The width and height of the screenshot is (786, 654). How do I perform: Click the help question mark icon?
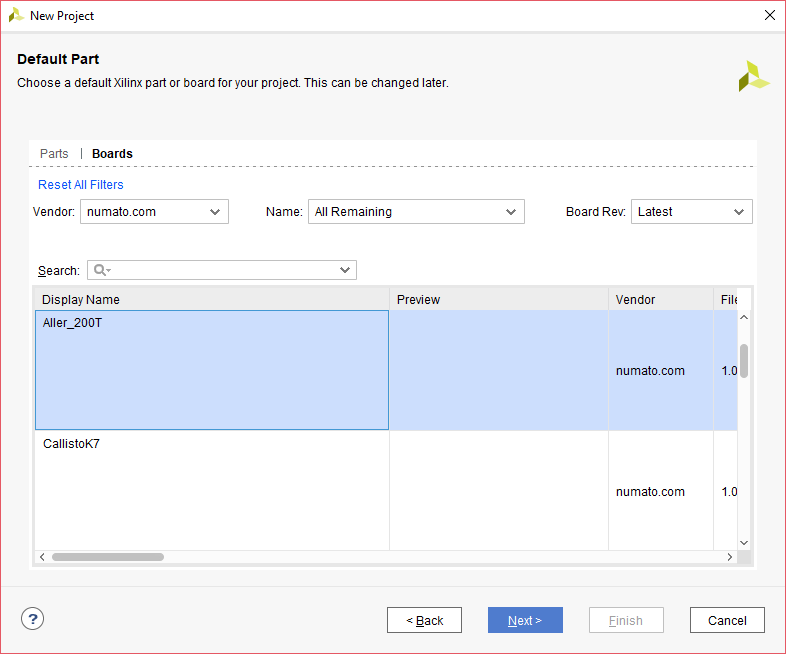(x=32, y=619)
